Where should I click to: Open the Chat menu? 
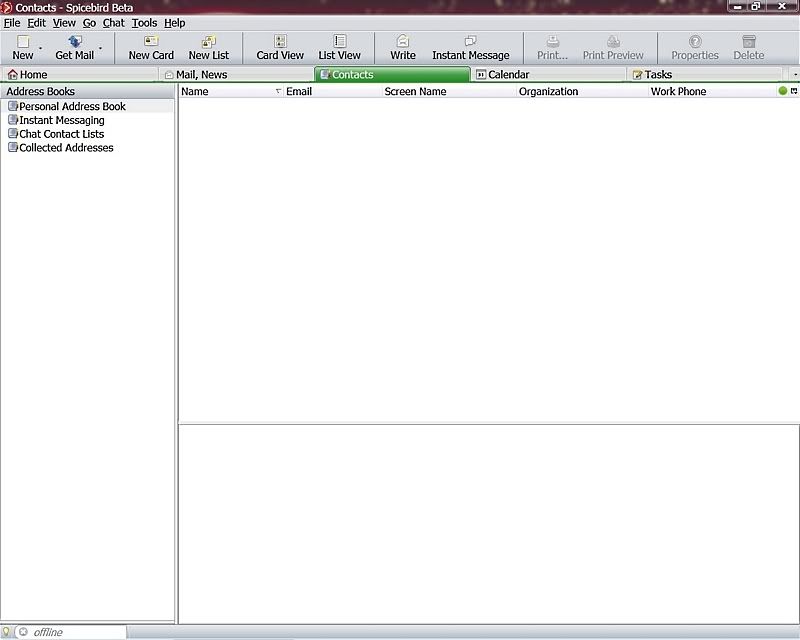(113, 23)
